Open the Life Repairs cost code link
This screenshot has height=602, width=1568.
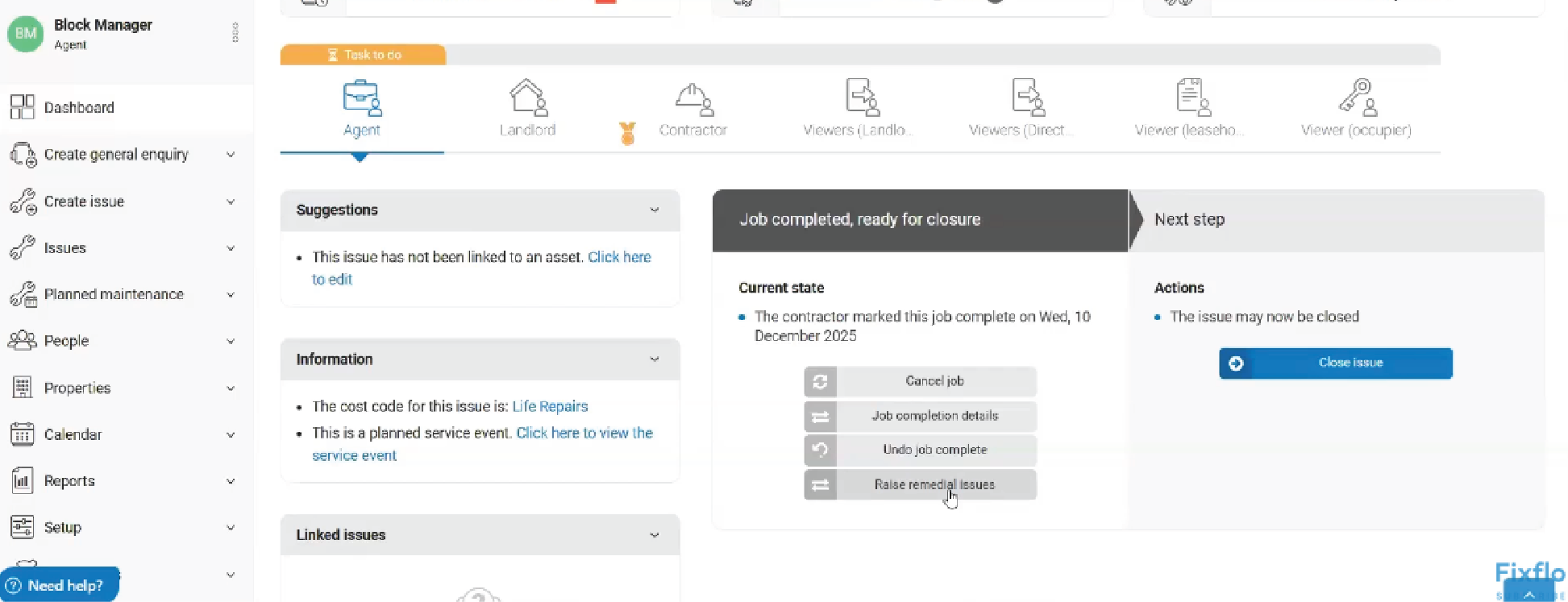pyautogui.click(x=550, y=406)
